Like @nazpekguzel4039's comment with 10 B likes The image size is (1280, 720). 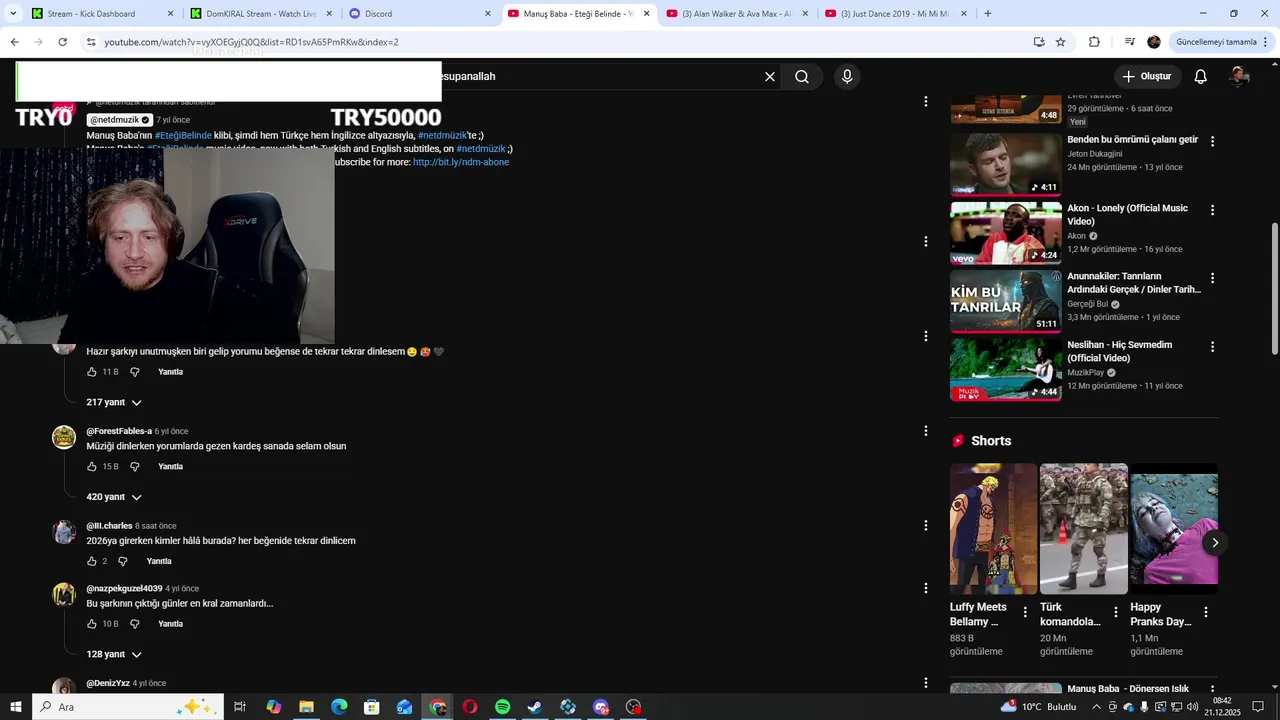pos(92,624)
